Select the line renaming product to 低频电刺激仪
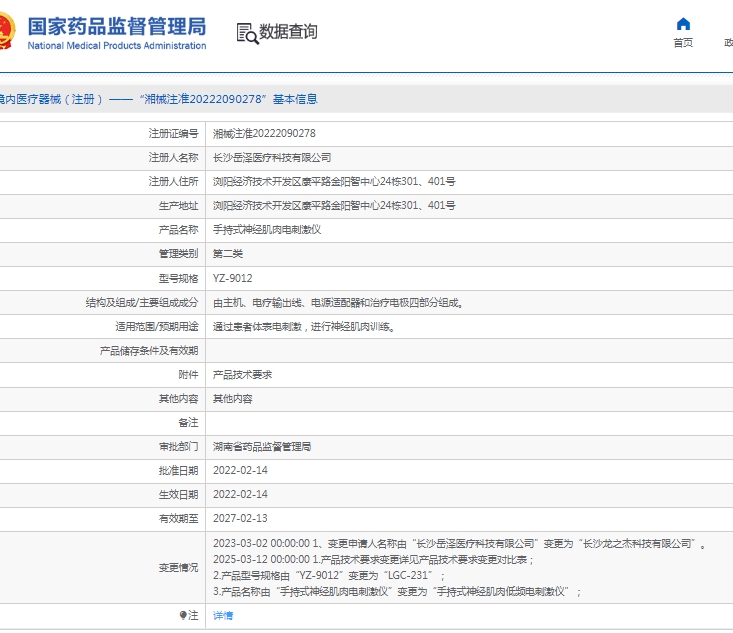 (x=397, y=592)
